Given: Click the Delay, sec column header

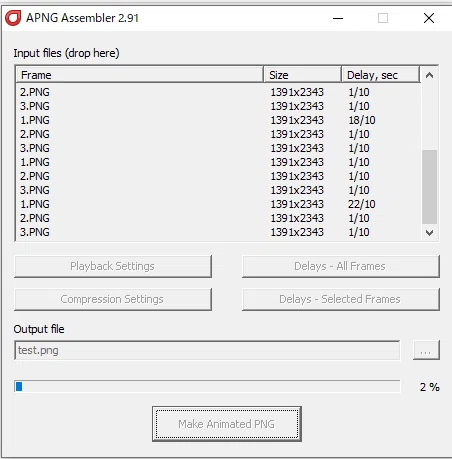Looking at the screenshot, I should tap(380, 75).
